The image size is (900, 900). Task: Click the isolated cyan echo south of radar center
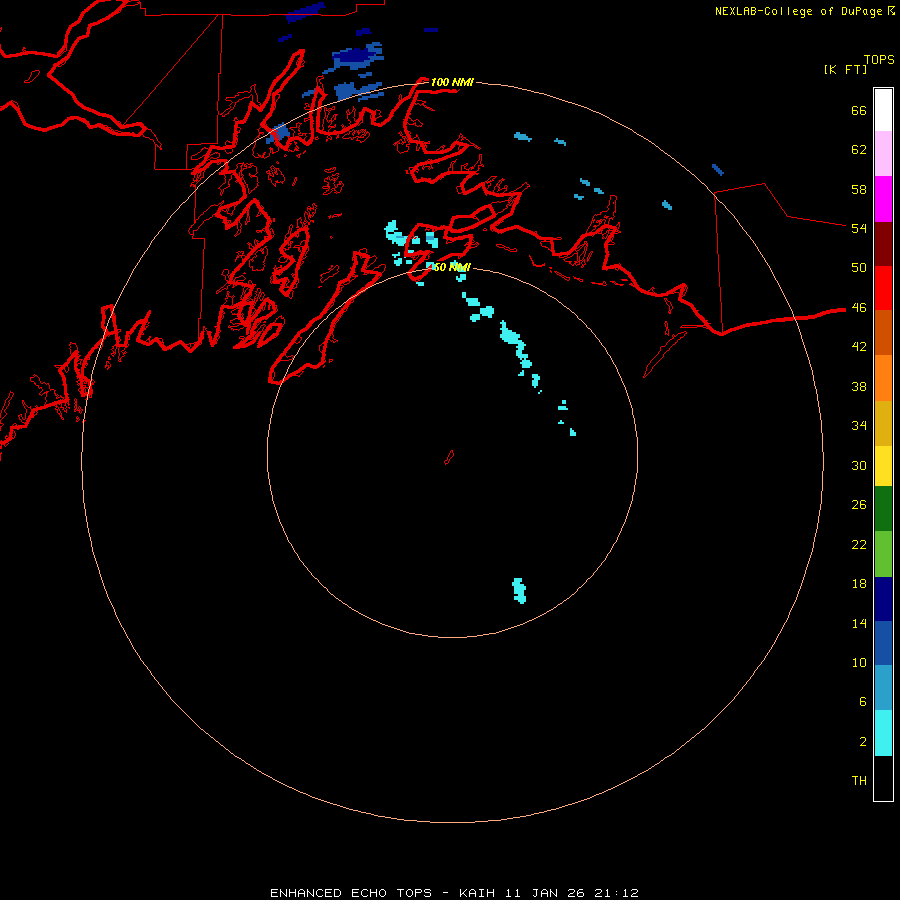(x=519, y=591)
